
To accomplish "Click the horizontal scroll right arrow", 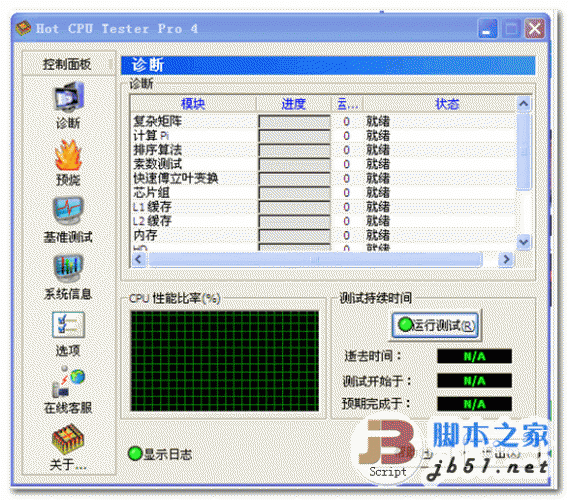I will [506, 259].
